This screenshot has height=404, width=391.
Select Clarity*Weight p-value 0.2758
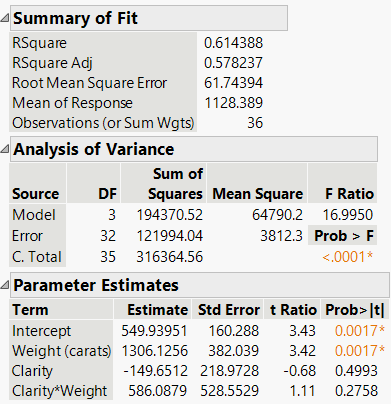point(356,391)
